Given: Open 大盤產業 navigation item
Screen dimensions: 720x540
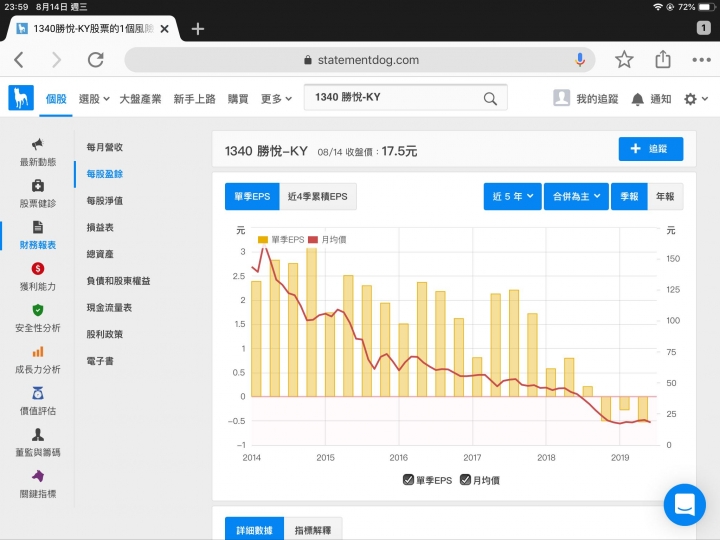Looking at the screenshot, I should 140,99.
